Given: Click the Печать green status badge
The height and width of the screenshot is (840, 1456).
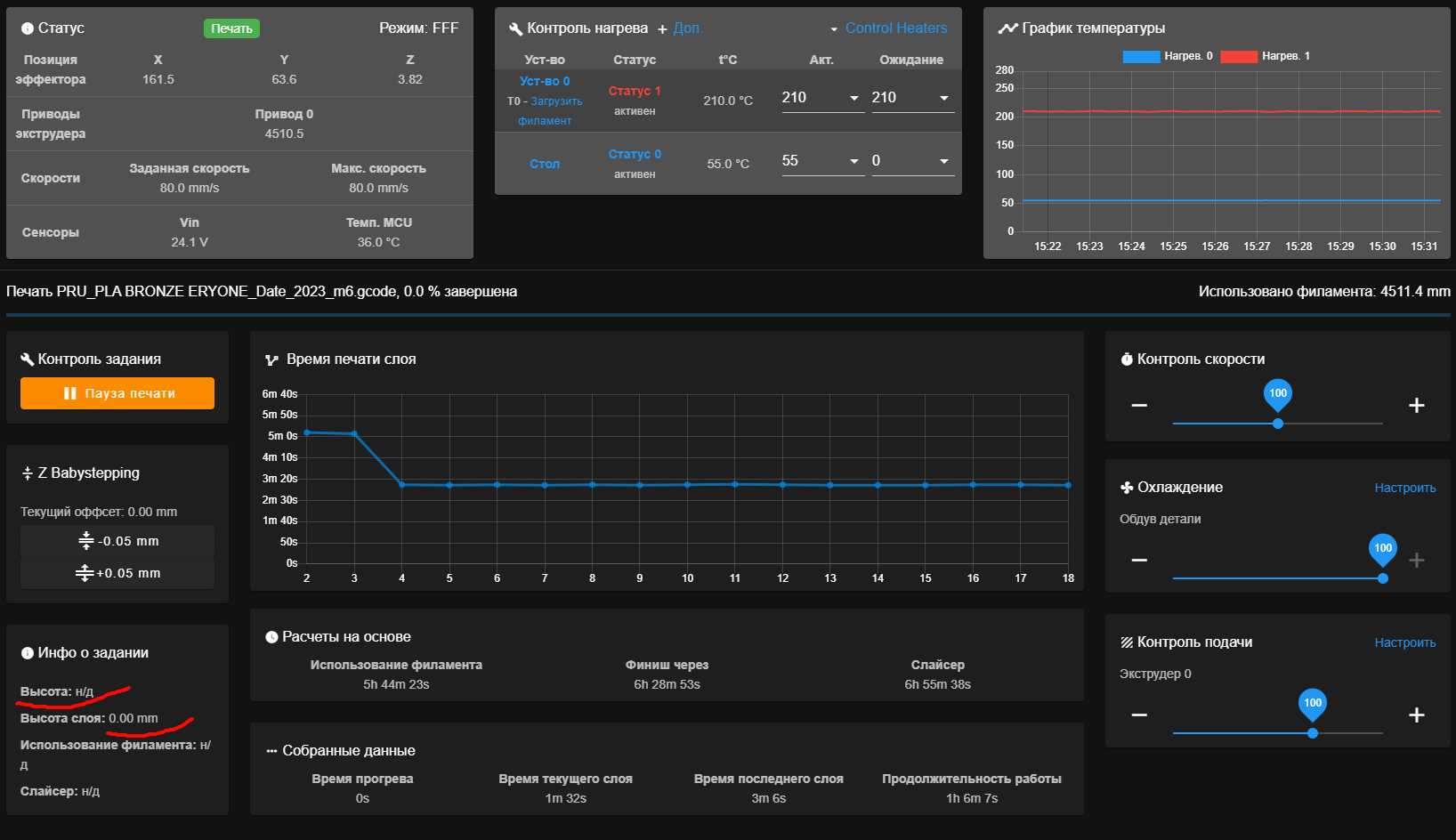Looking at the screenshot, I should (x=231, y=28).
